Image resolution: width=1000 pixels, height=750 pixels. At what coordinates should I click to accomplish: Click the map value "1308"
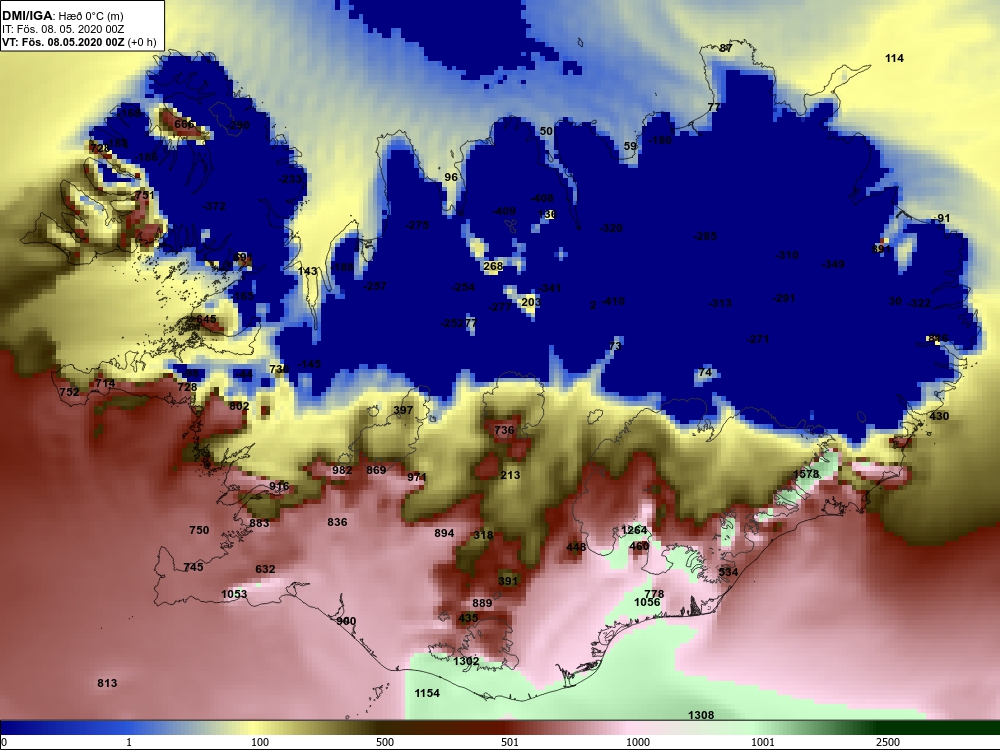[701, 716]
